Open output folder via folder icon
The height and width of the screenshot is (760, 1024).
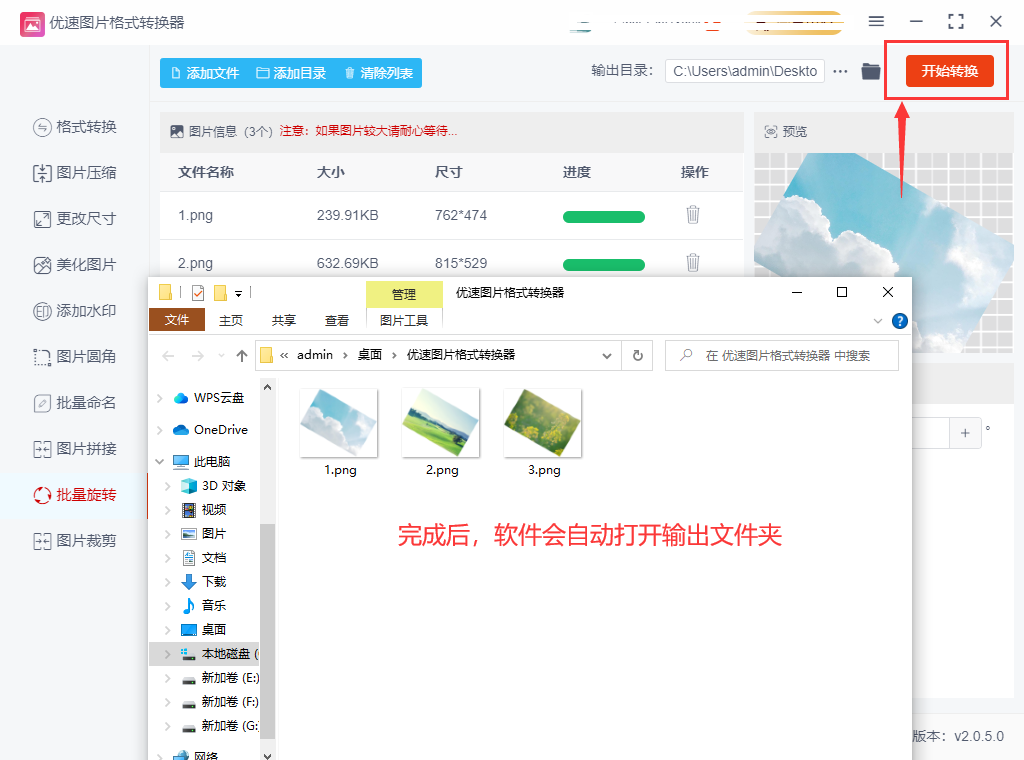coord(871,71)
